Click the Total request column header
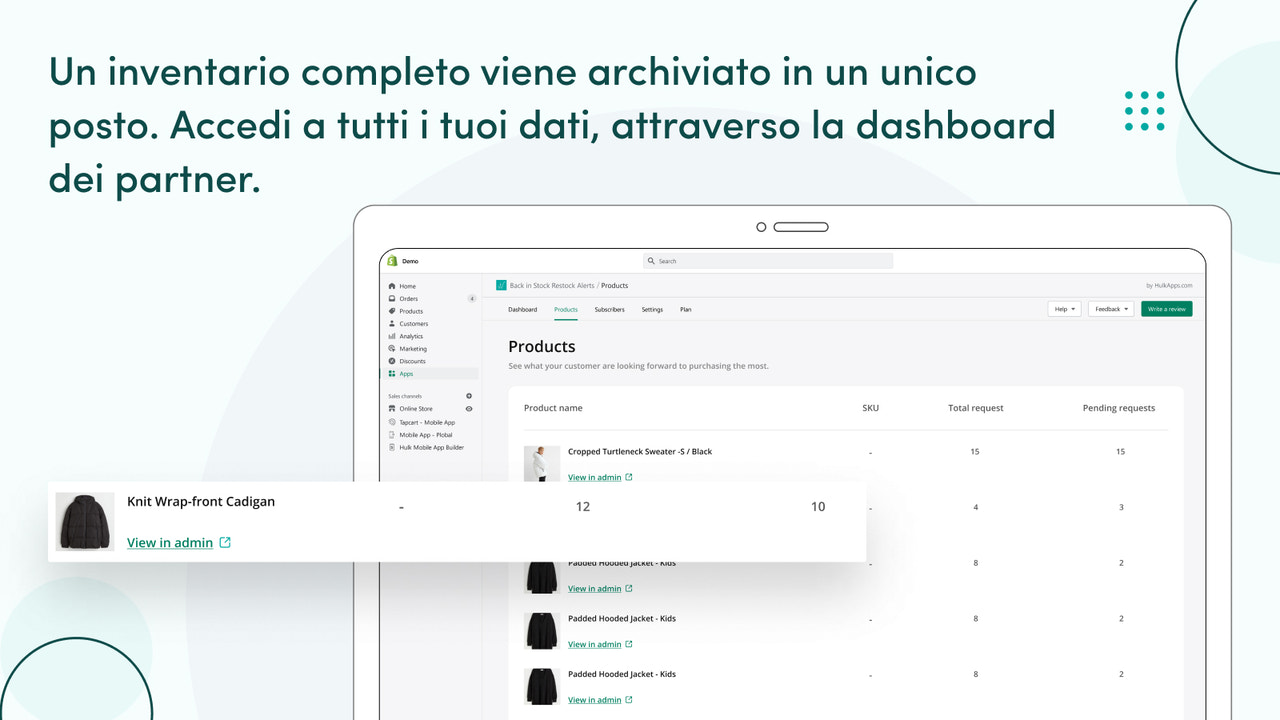Viewport: 1280px width, 720px height. pyautogui.click(x=976, y=408)
